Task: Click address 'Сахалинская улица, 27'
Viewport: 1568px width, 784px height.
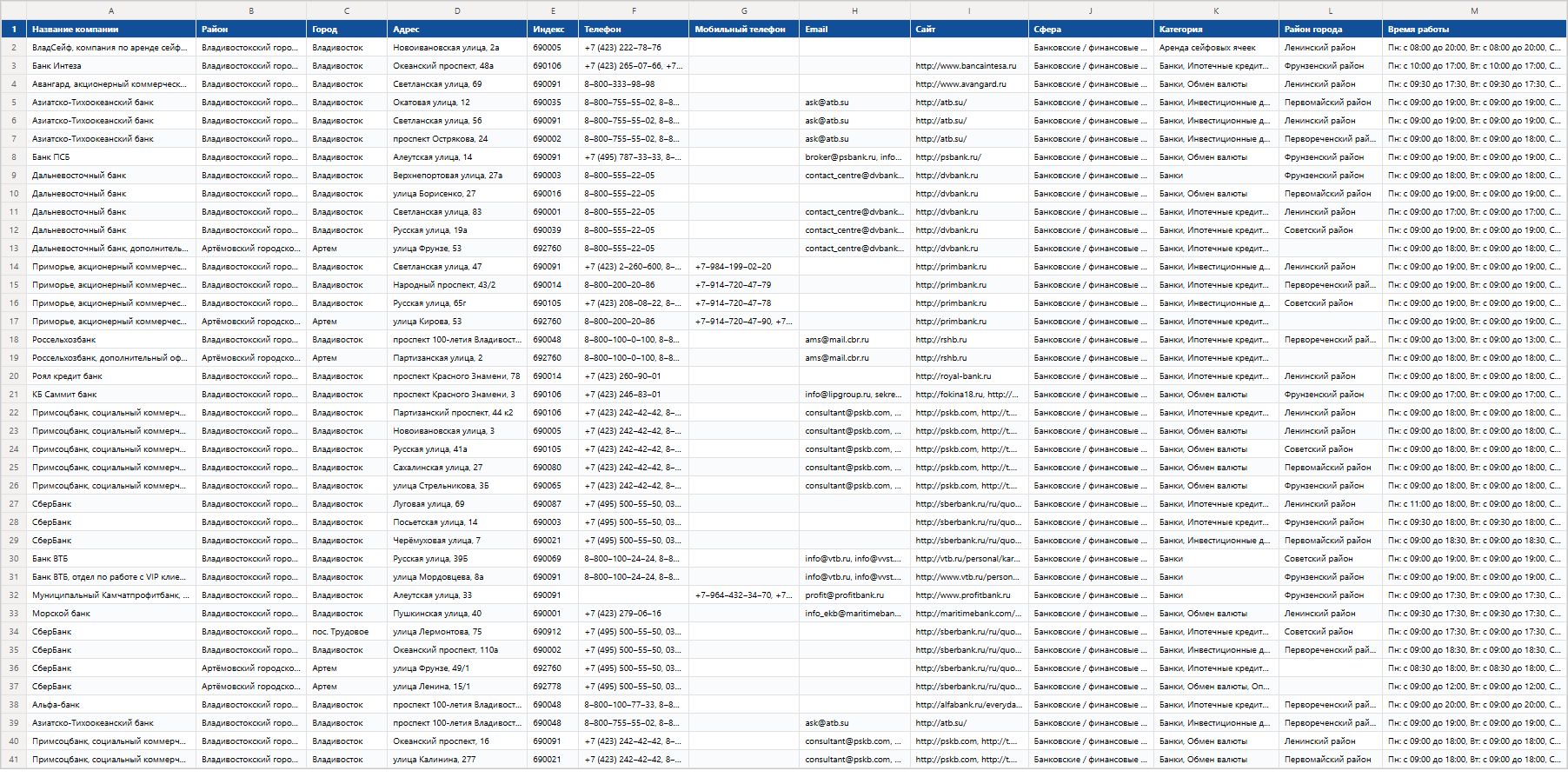Action: coord(457,468)
